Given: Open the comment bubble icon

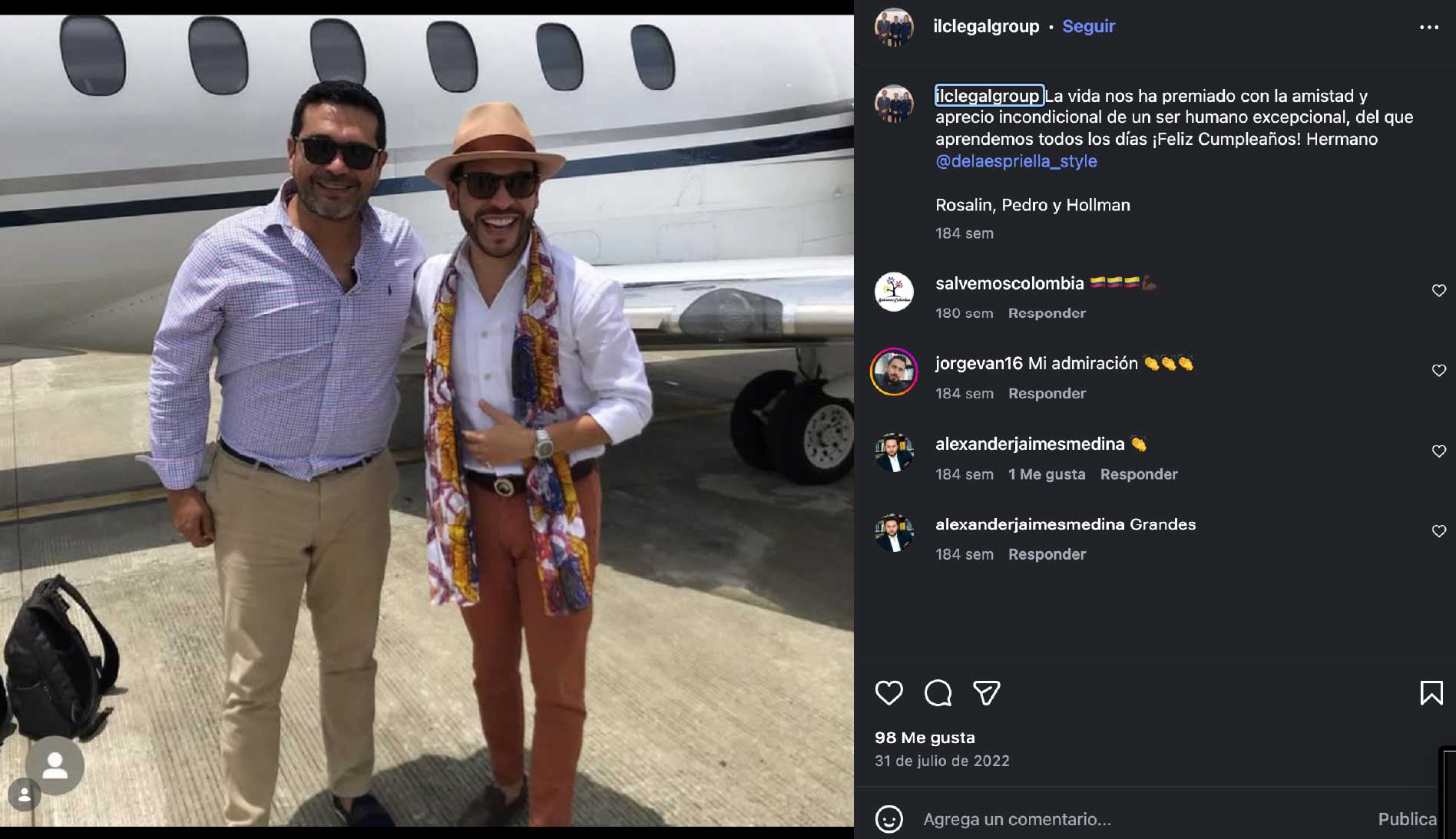Looking at the screenshot, I should [938, 693].
